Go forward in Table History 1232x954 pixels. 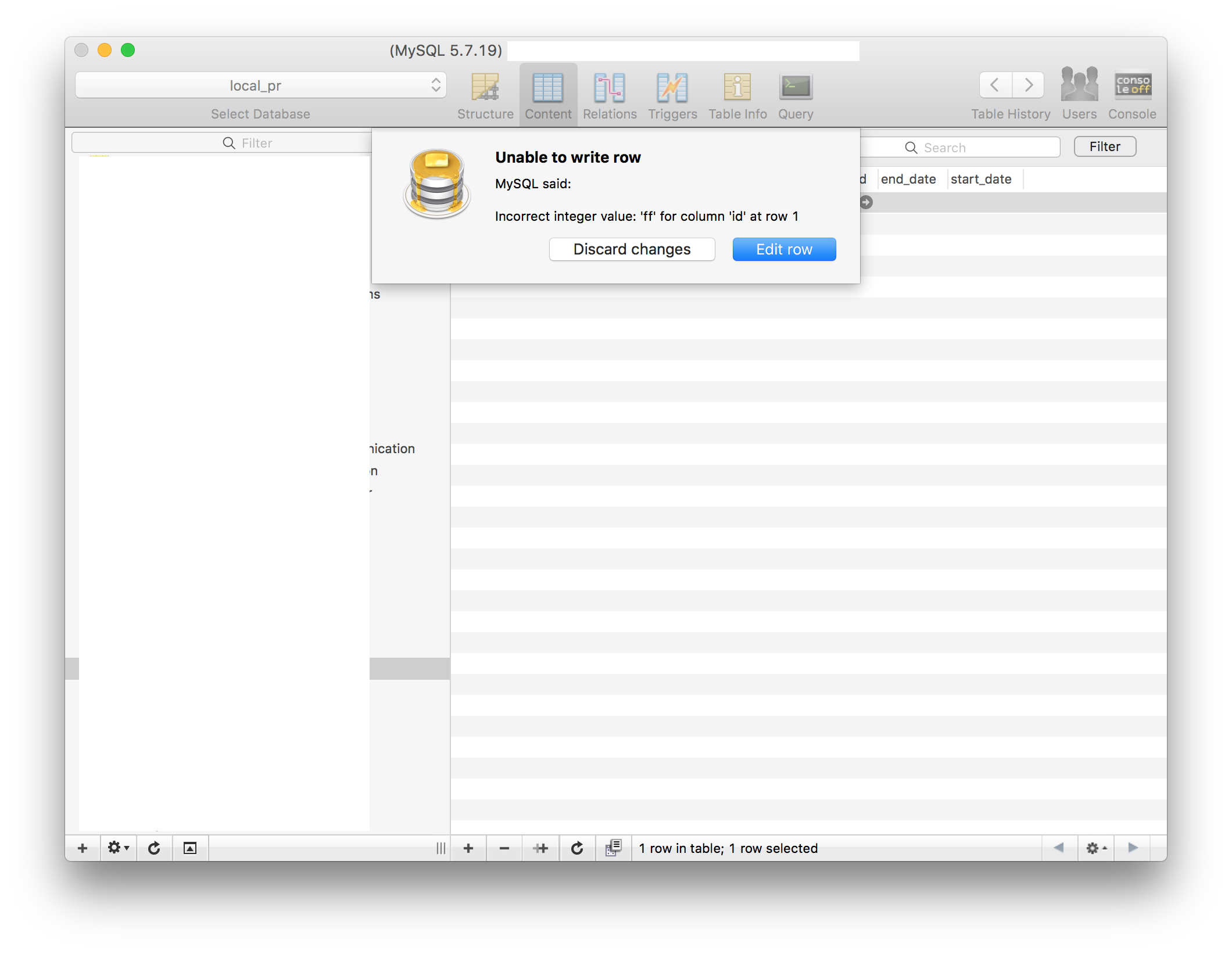coord(1028,85)
